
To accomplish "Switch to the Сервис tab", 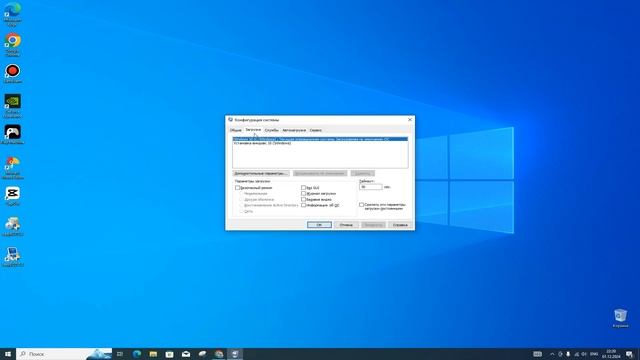I will coord(316,130).
